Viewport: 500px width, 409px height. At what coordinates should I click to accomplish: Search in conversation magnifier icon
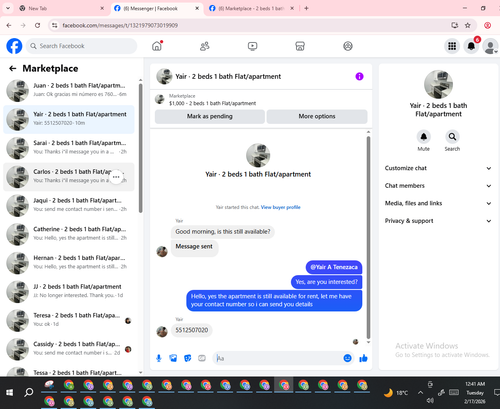(452, 137)
